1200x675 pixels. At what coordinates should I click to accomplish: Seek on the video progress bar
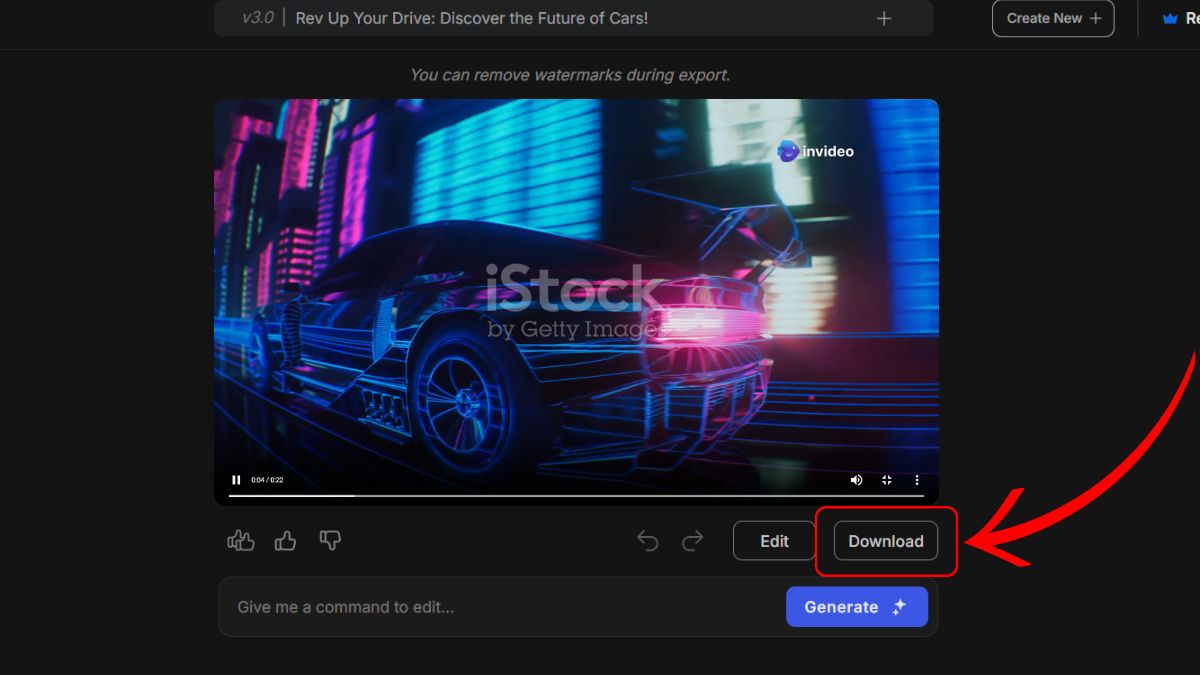click(x=576, y=495)
